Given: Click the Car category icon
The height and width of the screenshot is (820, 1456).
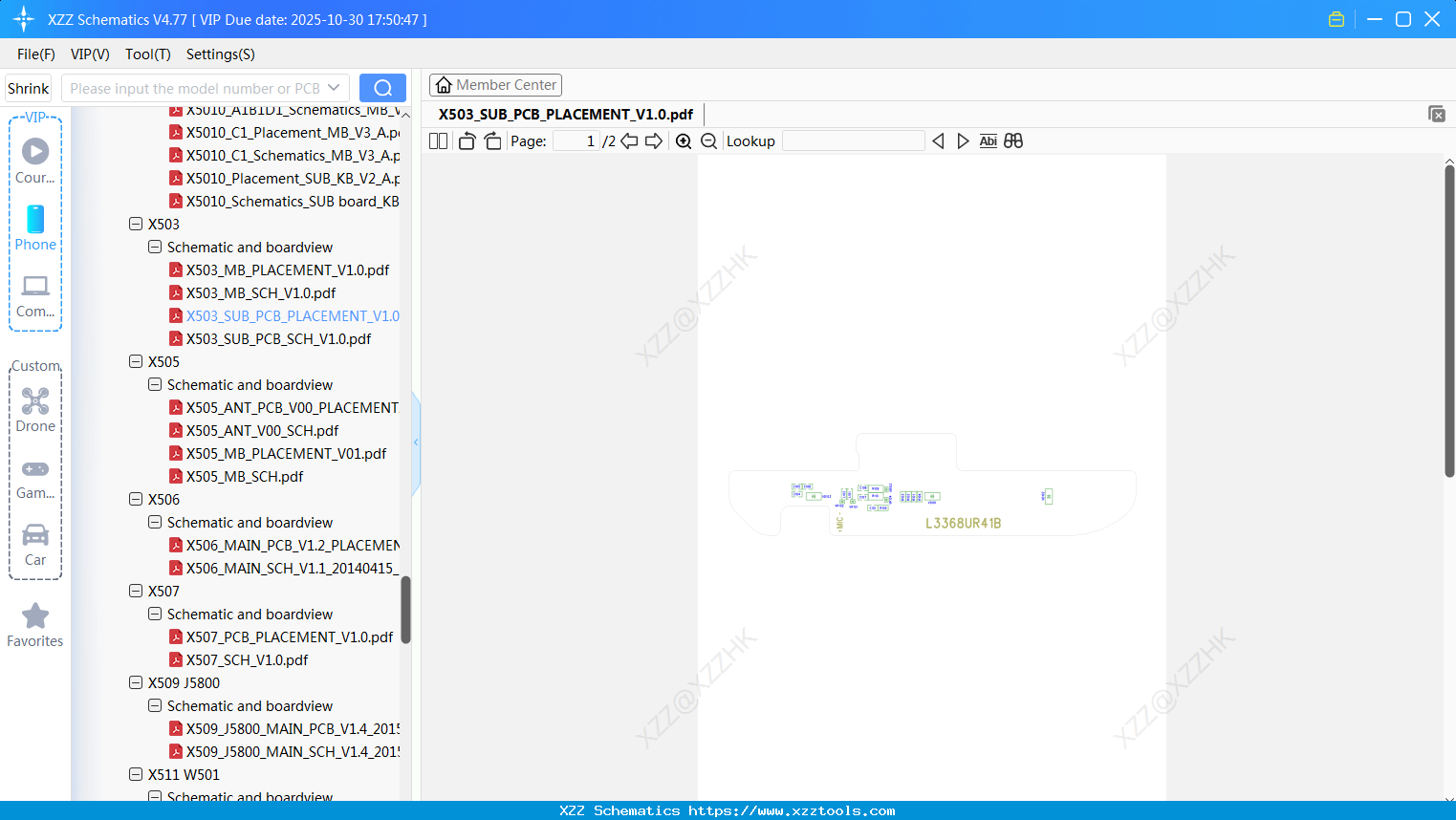Looking at the screenshot, I should (x=34, y=536).
